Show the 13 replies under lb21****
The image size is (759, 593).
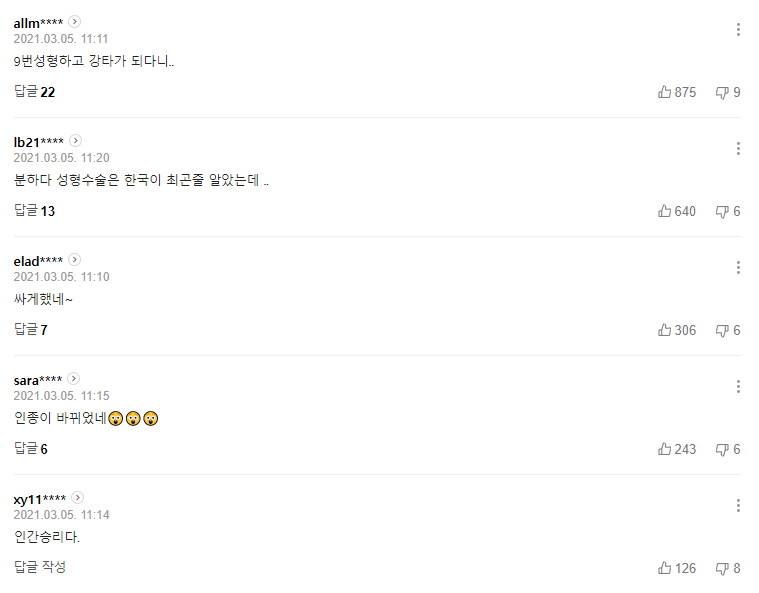(34, 211)
